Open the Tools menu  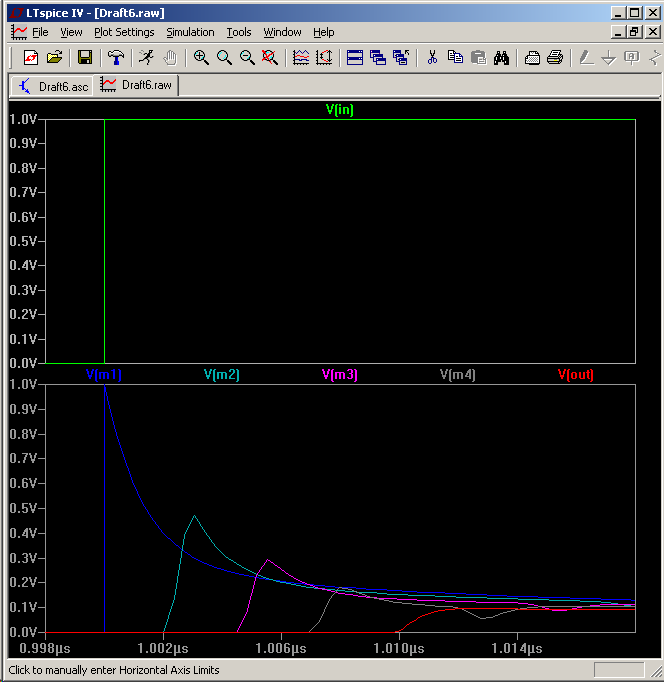pos(239,32)
